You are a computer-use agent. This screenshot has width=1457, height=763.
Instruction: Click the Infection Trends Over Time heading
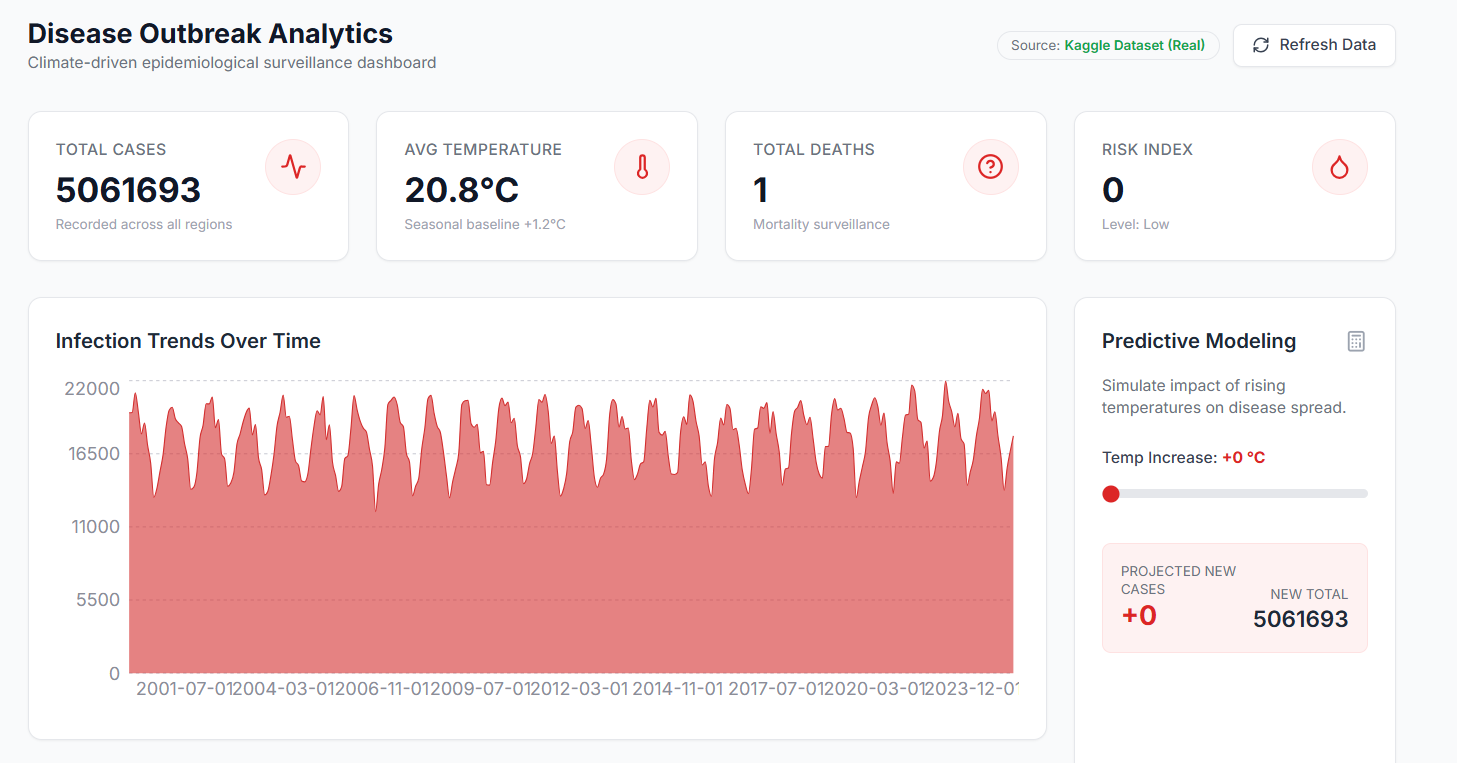188,341
